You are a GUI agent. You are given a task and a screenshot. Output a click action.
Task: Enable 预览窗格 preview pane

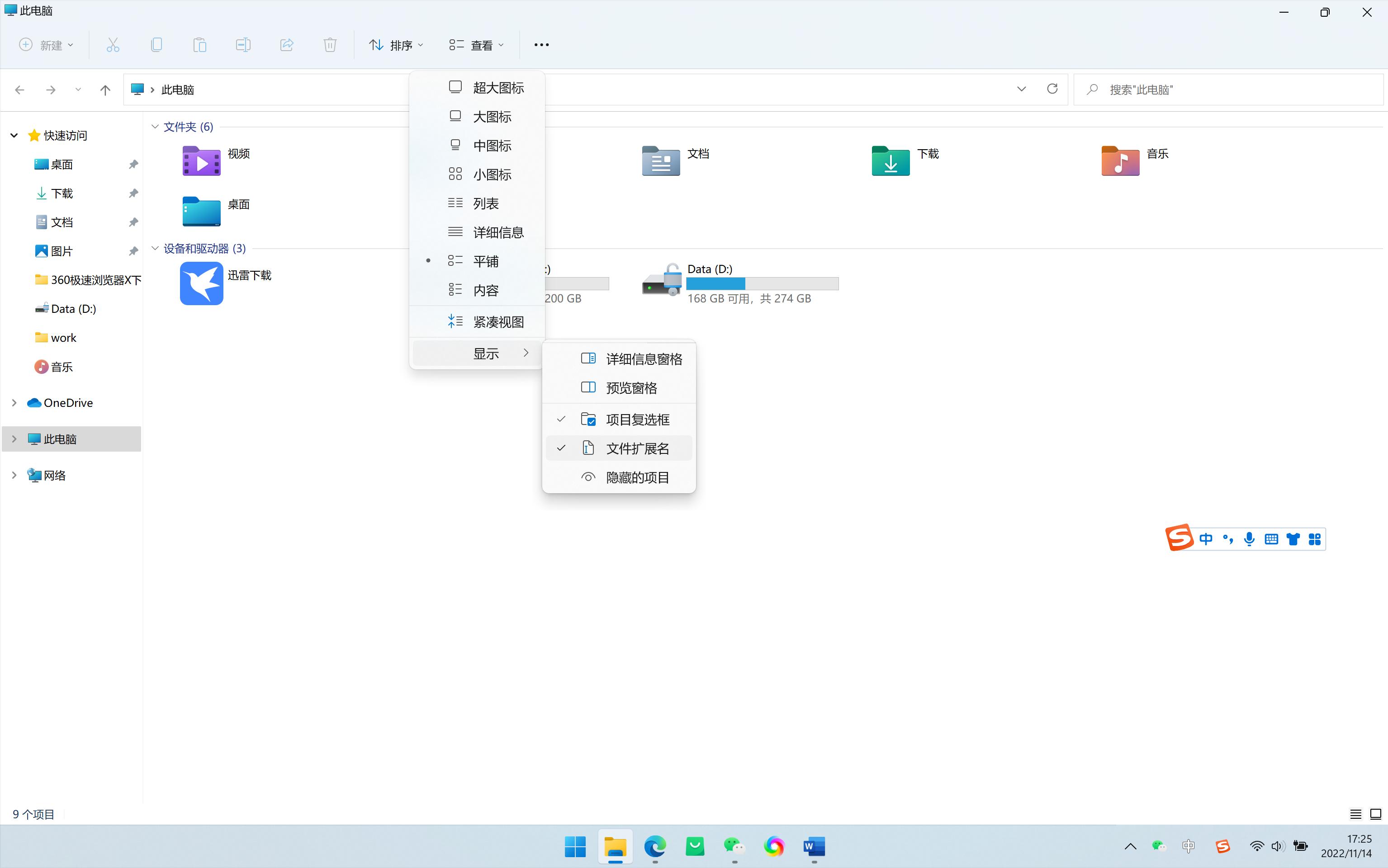631,388
